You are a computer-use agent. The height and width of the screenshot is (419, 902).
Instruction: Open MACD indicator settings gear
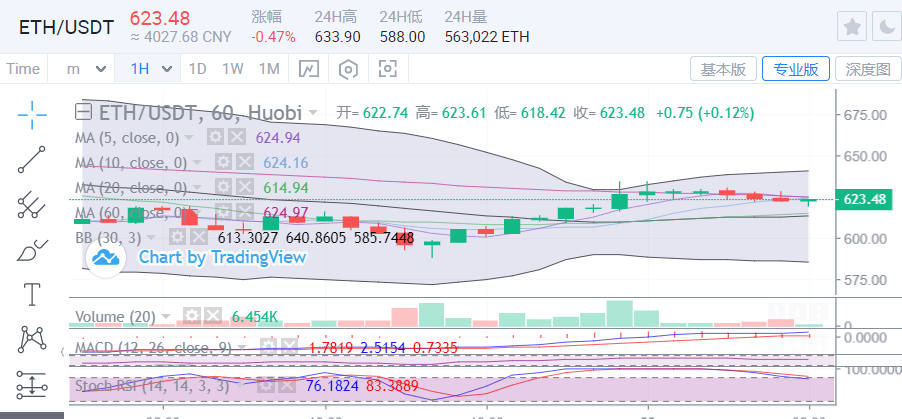(x=267, y=346)
